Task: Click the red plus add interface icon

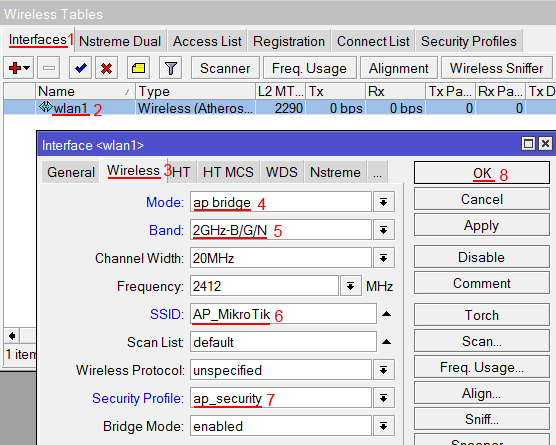Action: 19,68
